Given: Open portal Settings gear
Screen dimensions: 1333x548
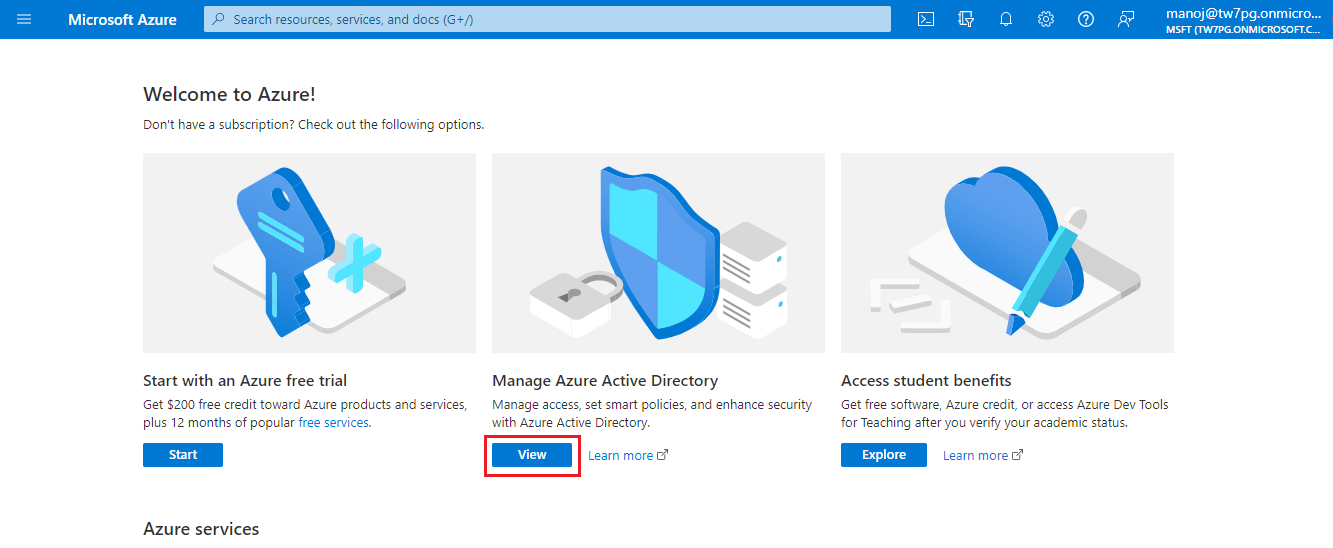Looking at the screenshot, I should [1046, 19].
